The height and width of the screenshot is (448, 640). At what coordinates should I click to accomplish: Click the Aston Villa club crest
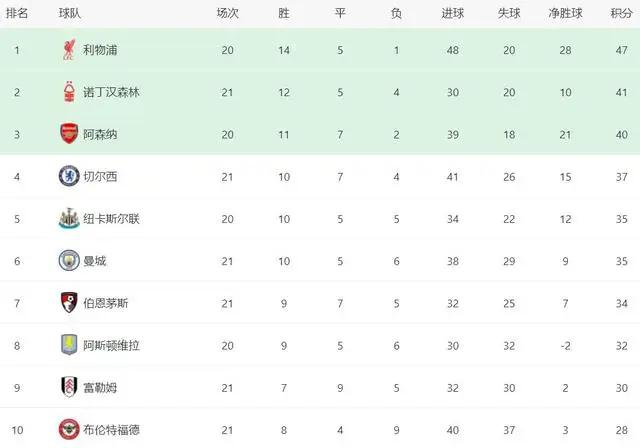click(68, 345)
